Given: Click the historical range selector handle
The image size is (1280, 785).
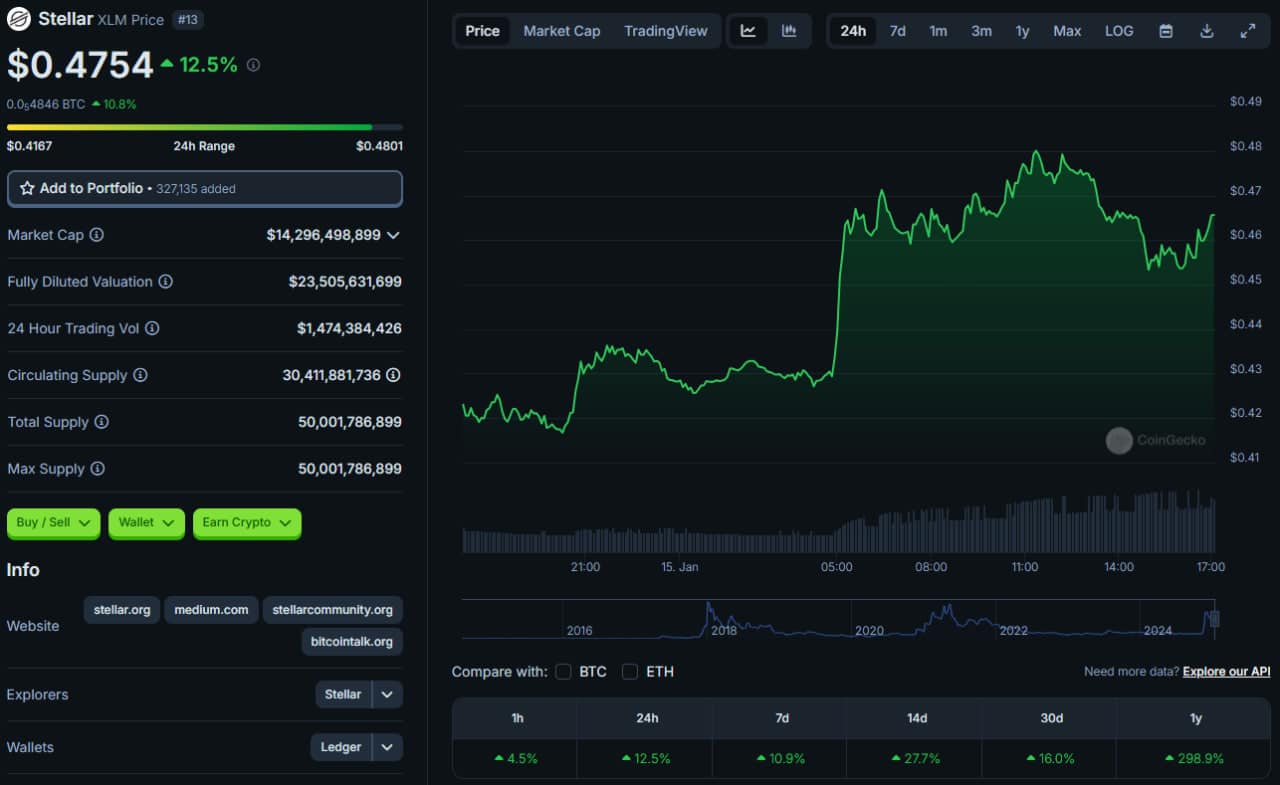Looking at the screenshot, I should click(1215, 619).
